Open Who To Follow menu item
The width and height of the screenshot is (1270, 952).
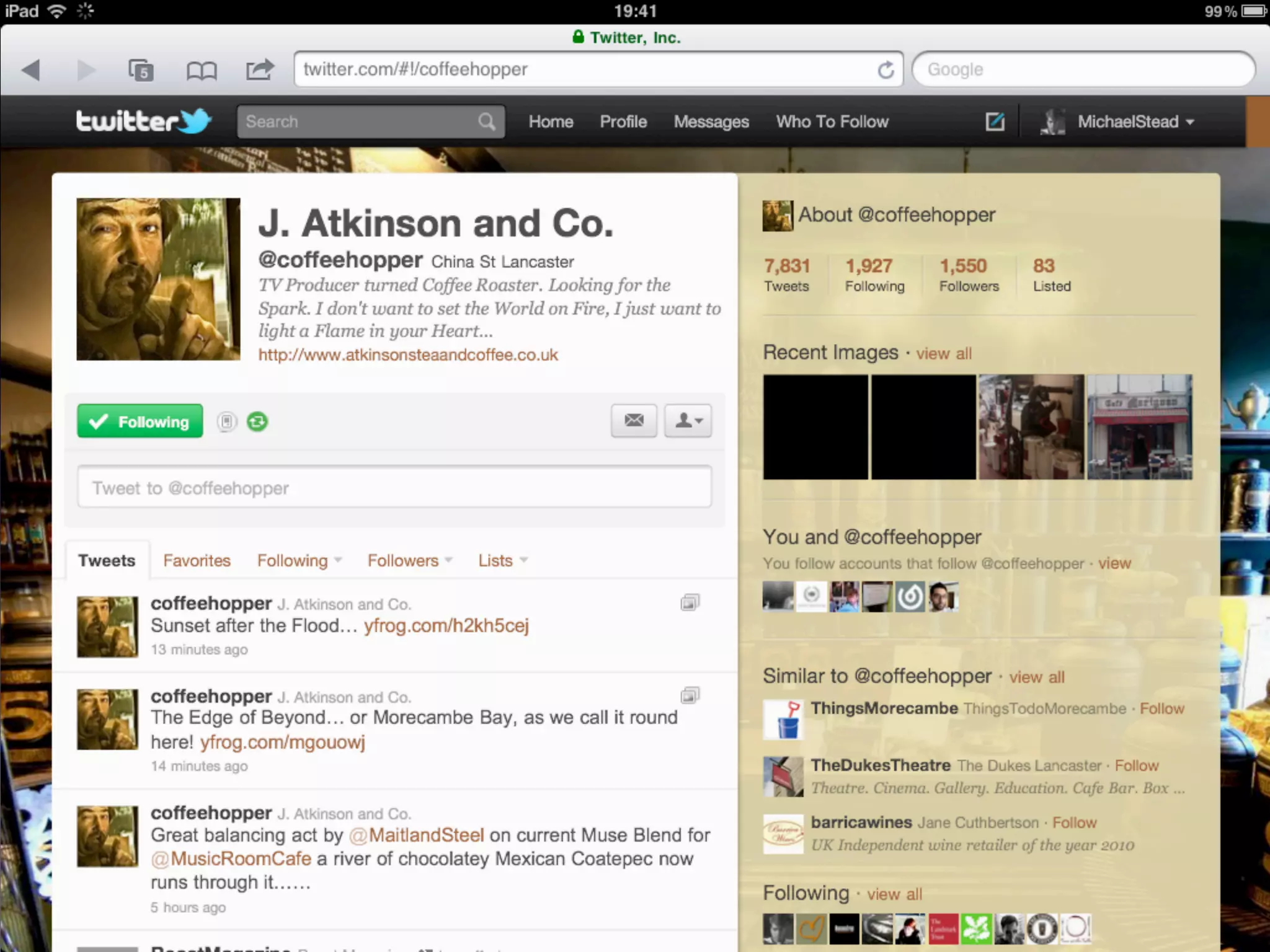pos(832,121)
